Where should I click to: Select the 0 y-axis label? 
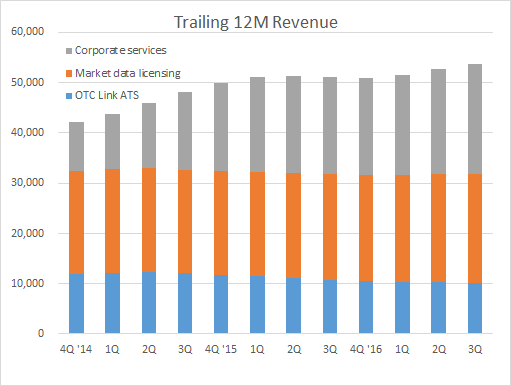41,333
